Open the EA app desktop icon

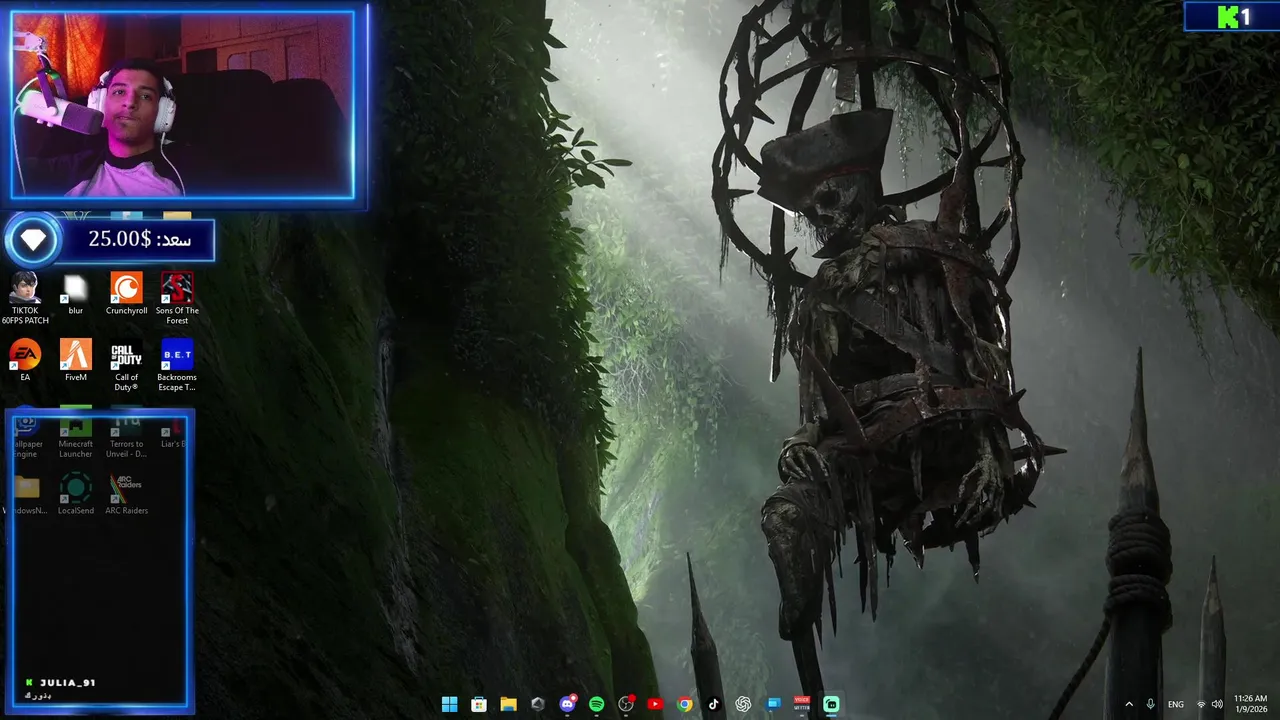click(25, 361)
